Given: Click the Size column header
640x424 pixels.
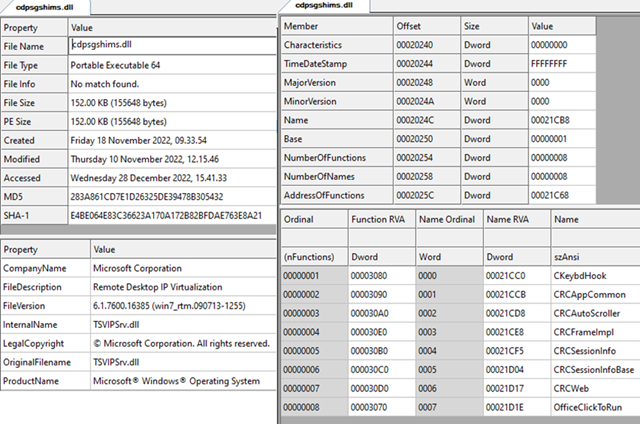Looking at the screenshot, I should [x=495, y=26].
